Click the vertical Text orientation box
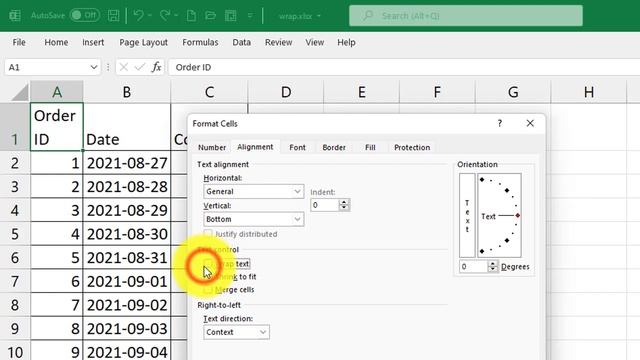Viewport: 640px width, 360px height. coord(467,216)
